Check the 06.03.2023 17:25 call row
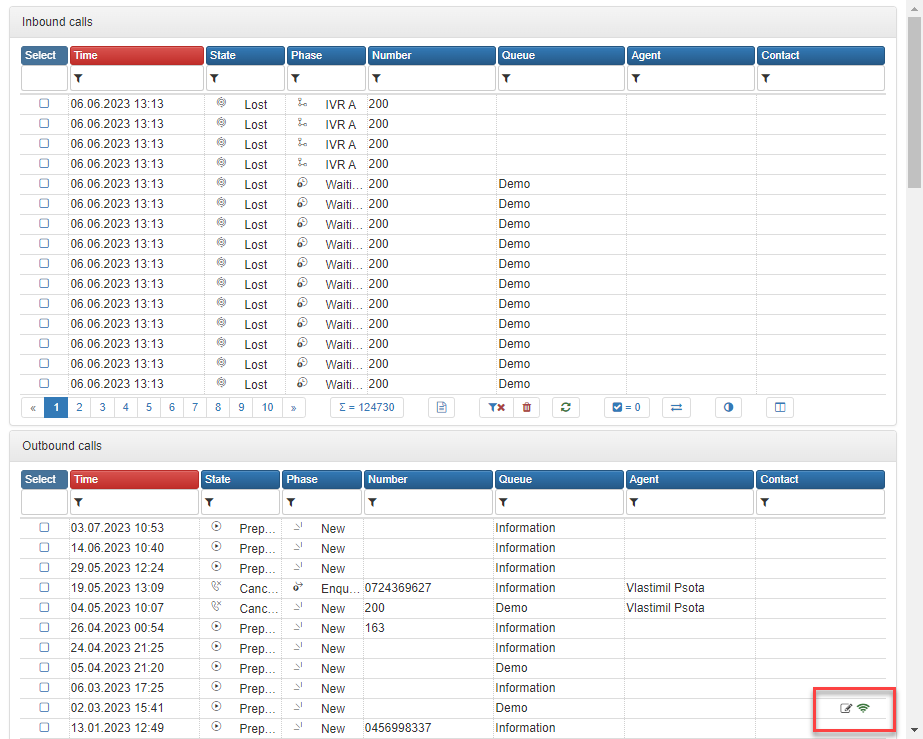Image resolution: width=923 pixels, height=739 pixels. (44, 688)
